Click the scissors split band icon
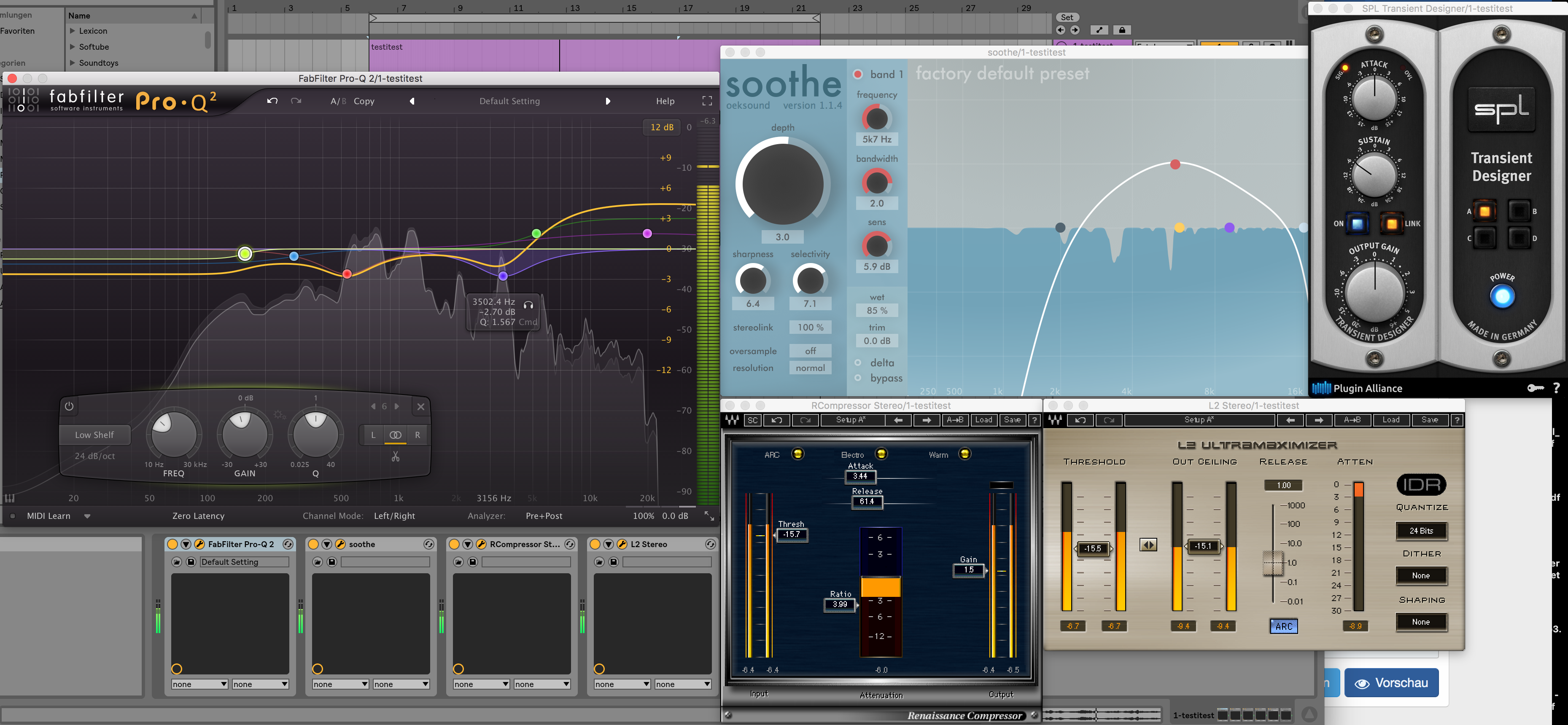 pos(396,456)
